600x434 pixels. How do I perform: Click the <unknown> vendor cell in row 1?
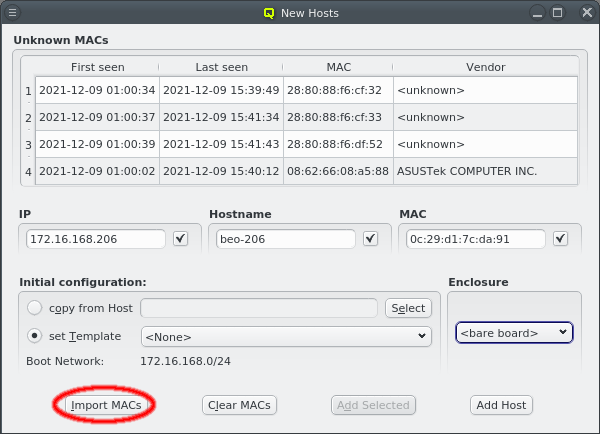(x=485, y=90)
